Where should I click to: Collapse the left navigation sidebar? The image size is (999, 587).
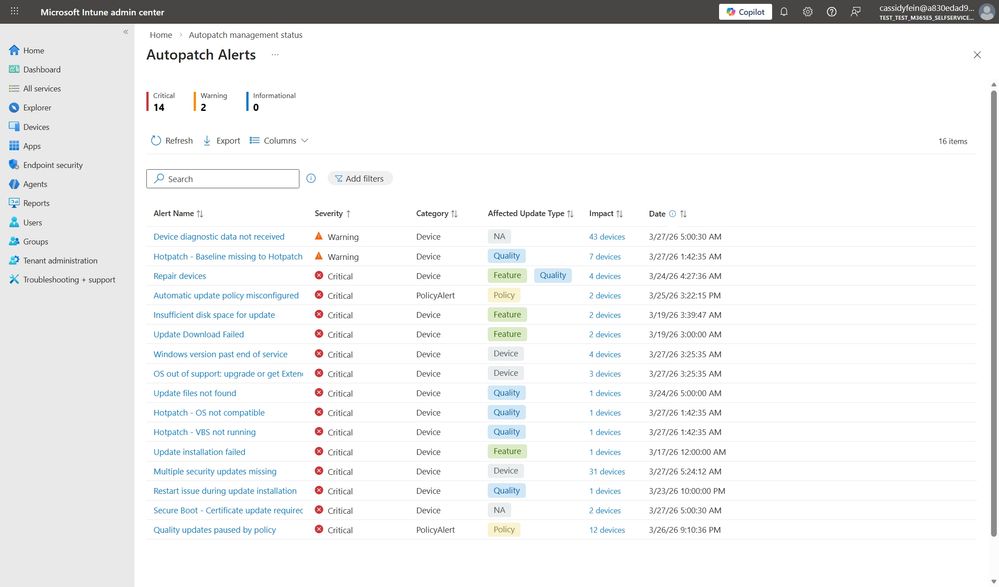click(x=126, y=31)
